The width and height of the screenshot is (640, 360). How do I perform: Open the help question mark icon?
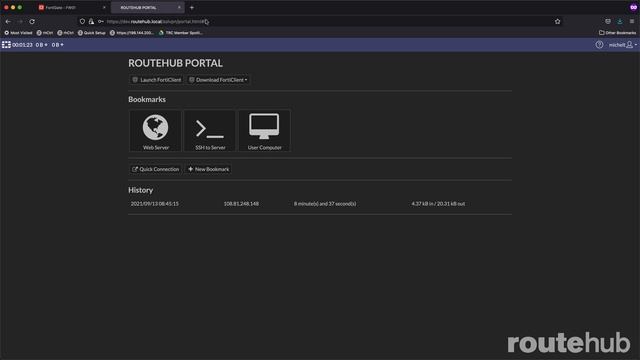pyautogui.click(x=599, y=45)
